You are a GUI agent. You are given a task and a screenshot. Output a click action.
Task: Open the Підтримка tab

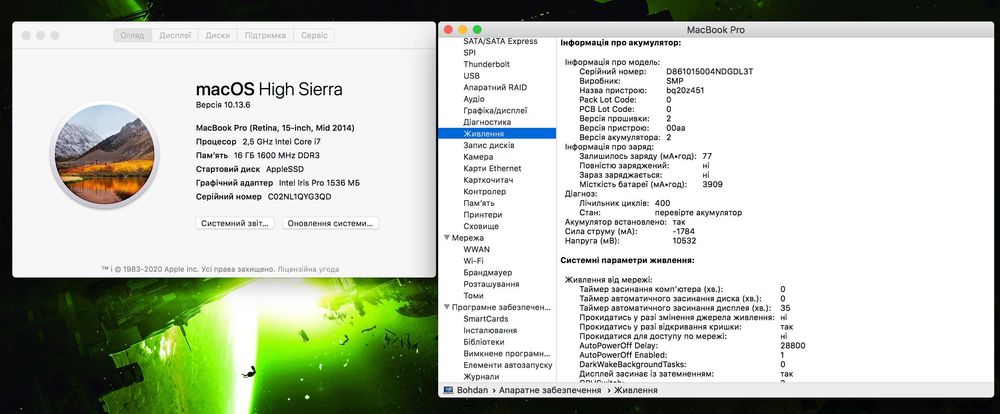tap(265, 36)
